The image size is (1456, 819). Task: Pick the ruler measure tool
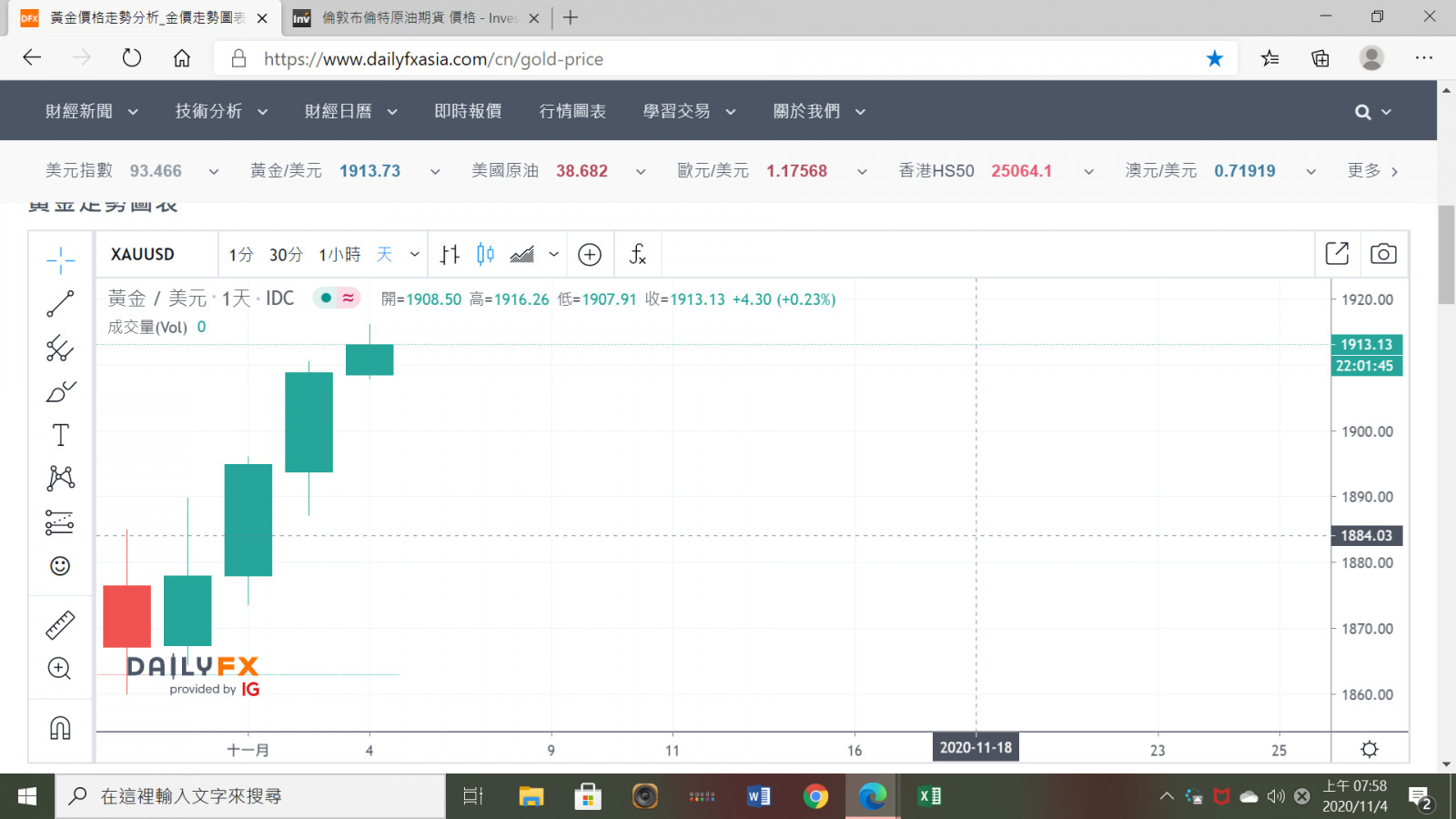pos(60,625)
